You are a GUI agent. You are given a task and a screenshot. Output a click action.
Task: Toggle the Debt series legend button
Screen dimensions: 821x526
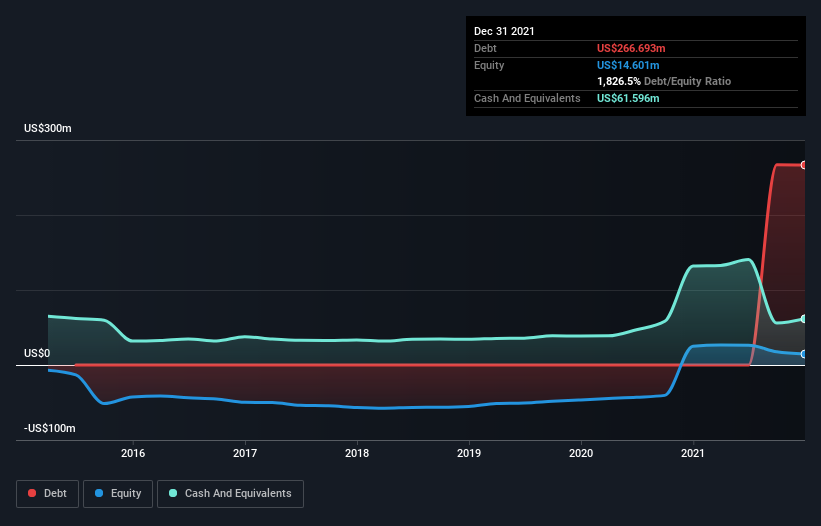tap(47, 494)
